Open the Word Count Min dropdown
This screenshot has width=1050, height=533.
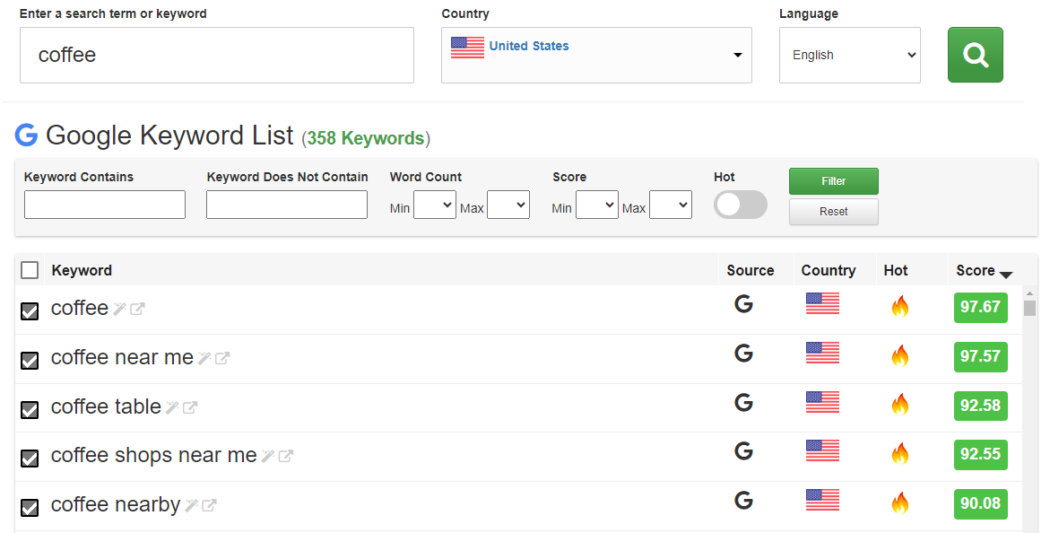(435, 205)
